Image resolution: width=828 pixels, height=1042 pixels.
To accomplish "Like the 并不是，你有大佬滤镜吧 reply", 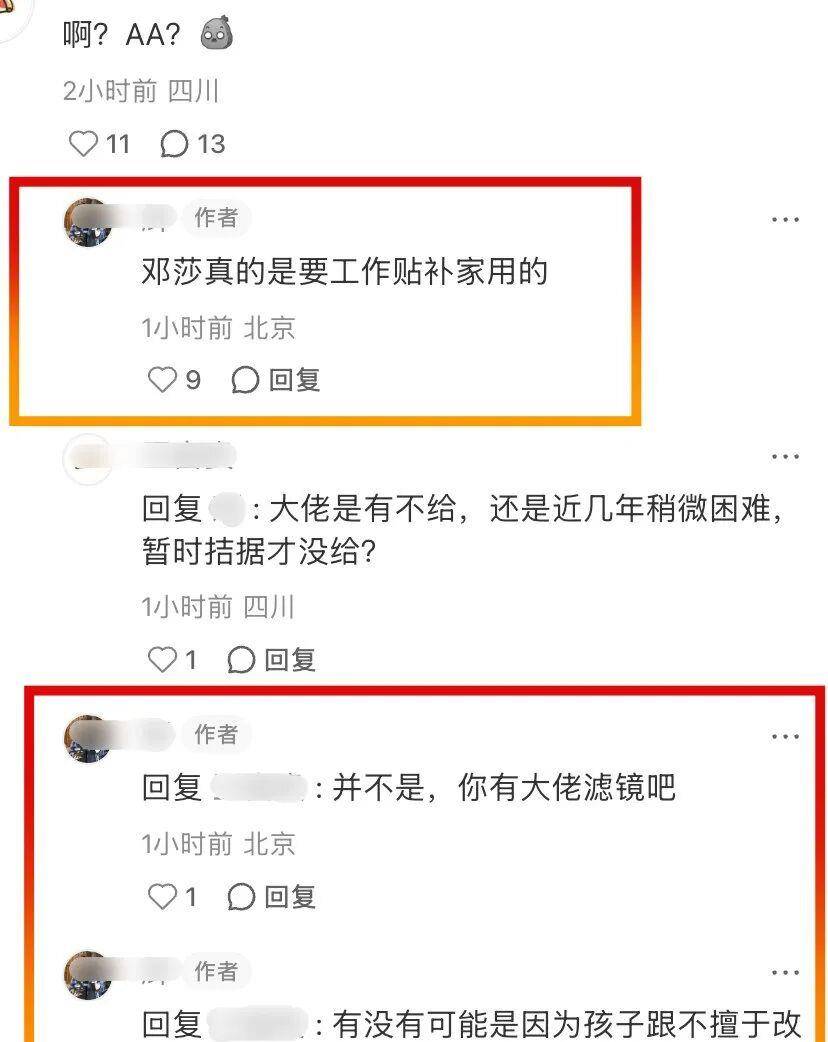I will click(x=161, y=896).
